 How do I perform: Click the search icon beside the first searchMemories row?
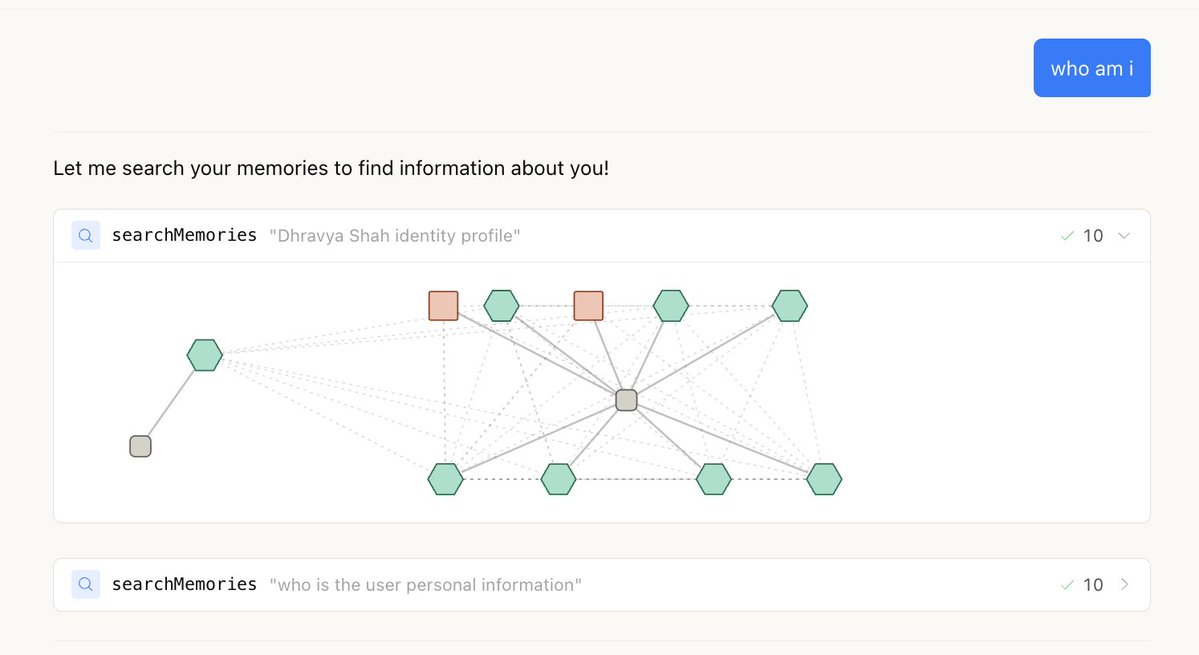86,235
